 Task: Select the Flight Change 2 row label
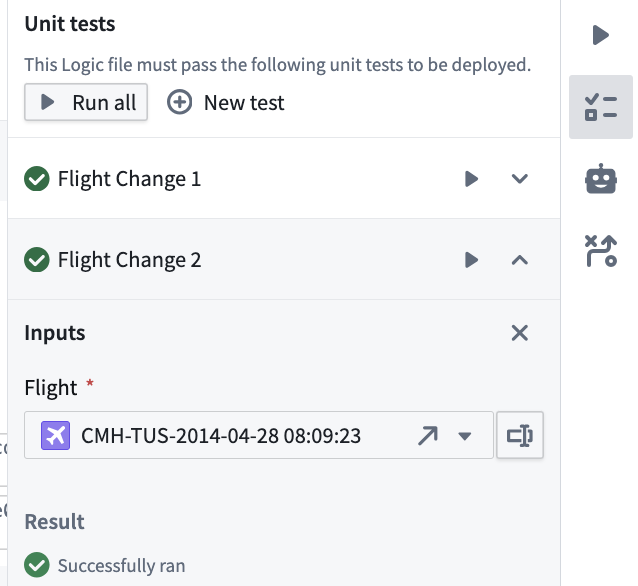(x=129, y=260)
